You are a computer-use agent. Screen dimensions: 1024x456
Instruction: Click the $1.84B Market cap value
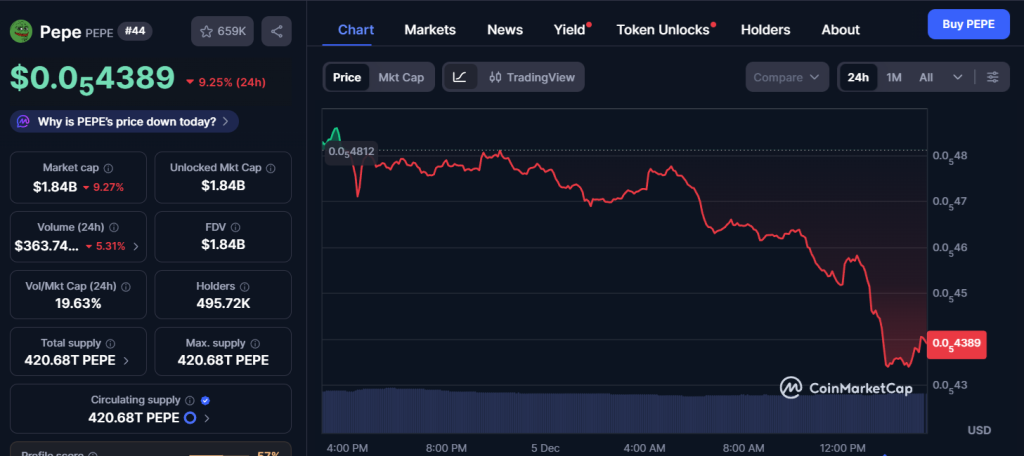tap(55, 187)
